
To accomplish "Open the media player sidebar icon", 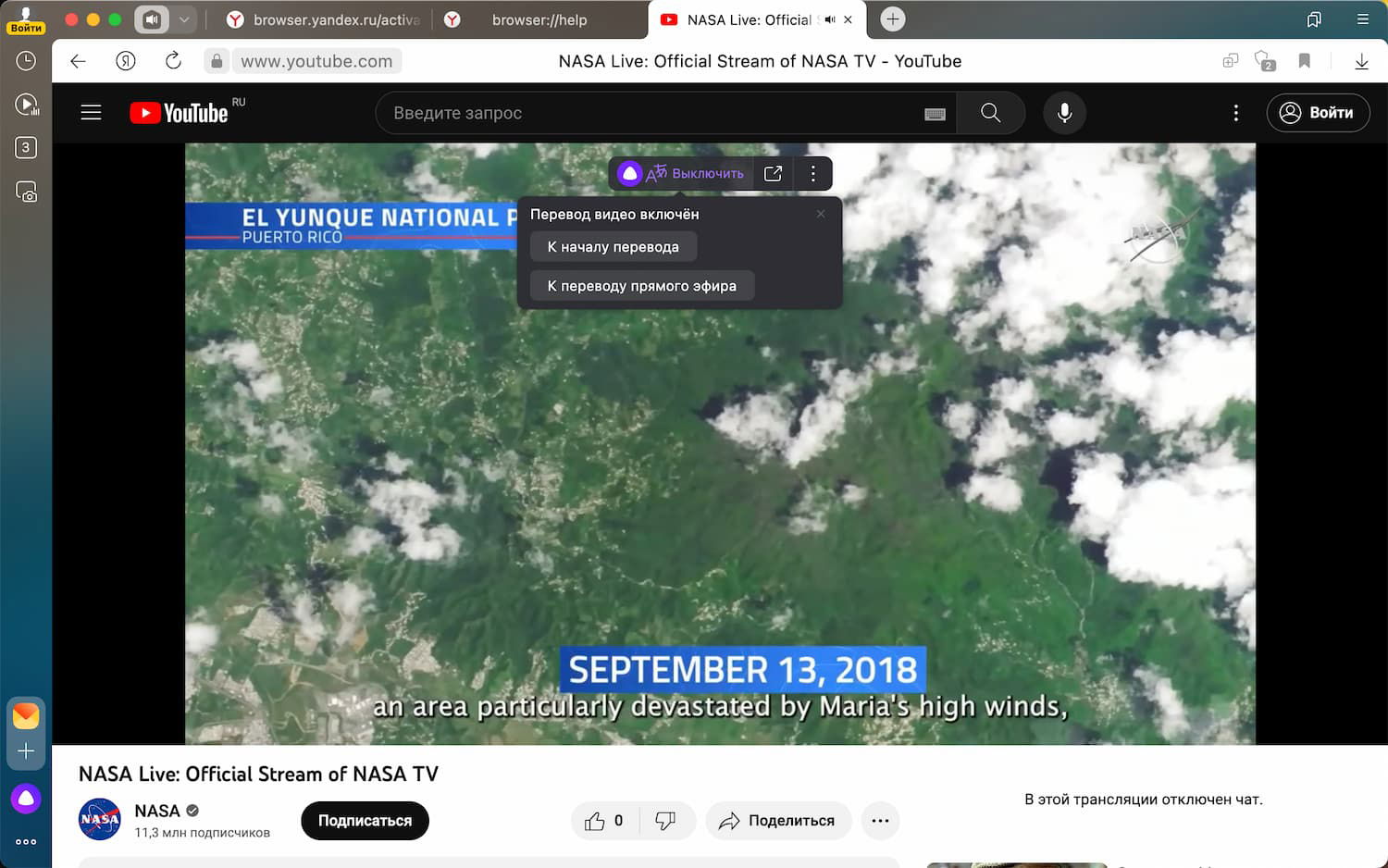I will pyautogui.click(x=26, y=105).
